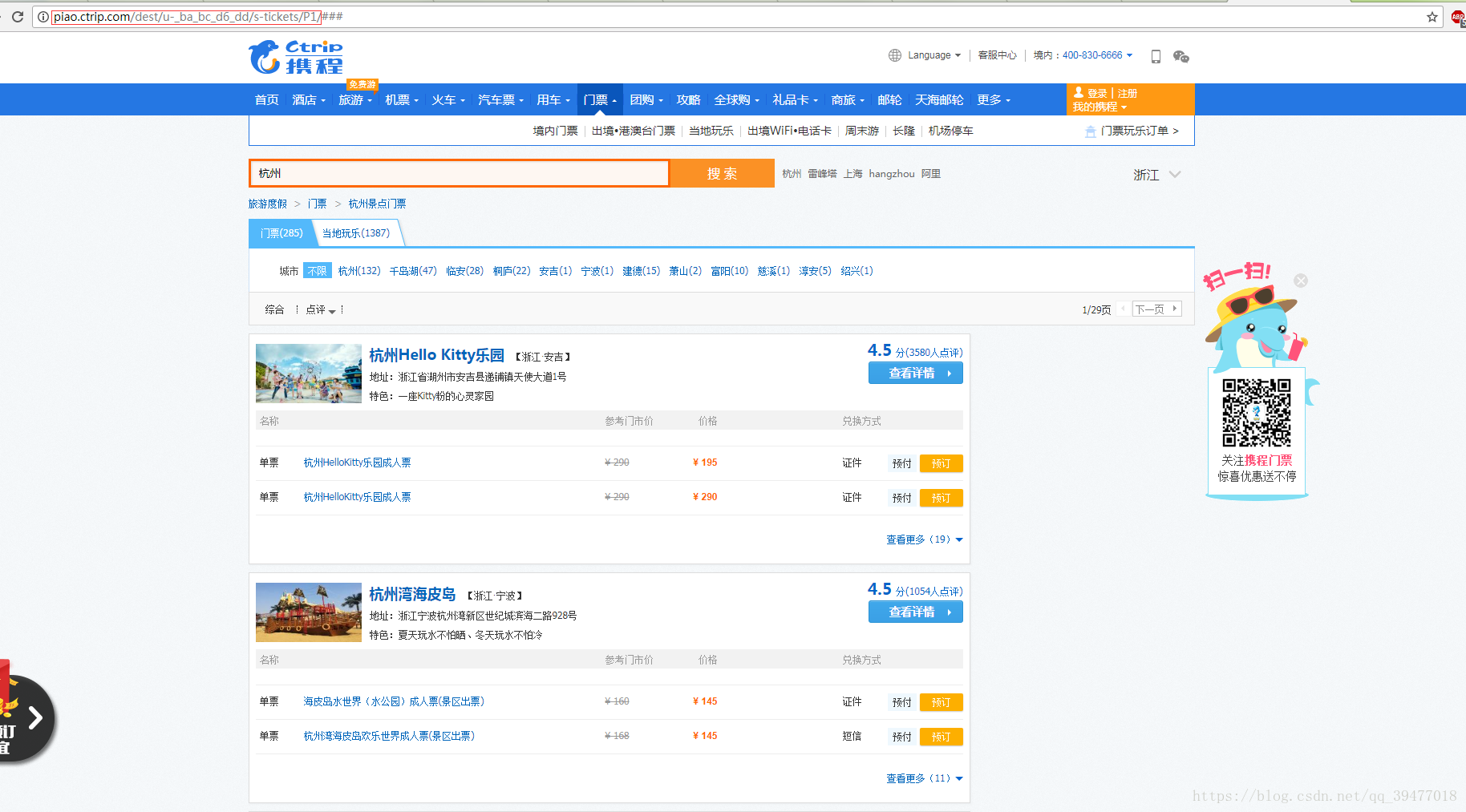The image size is (1466, 812).
Task: Click the hangzhou hot search keyword
Action: [x=892, y=174]
